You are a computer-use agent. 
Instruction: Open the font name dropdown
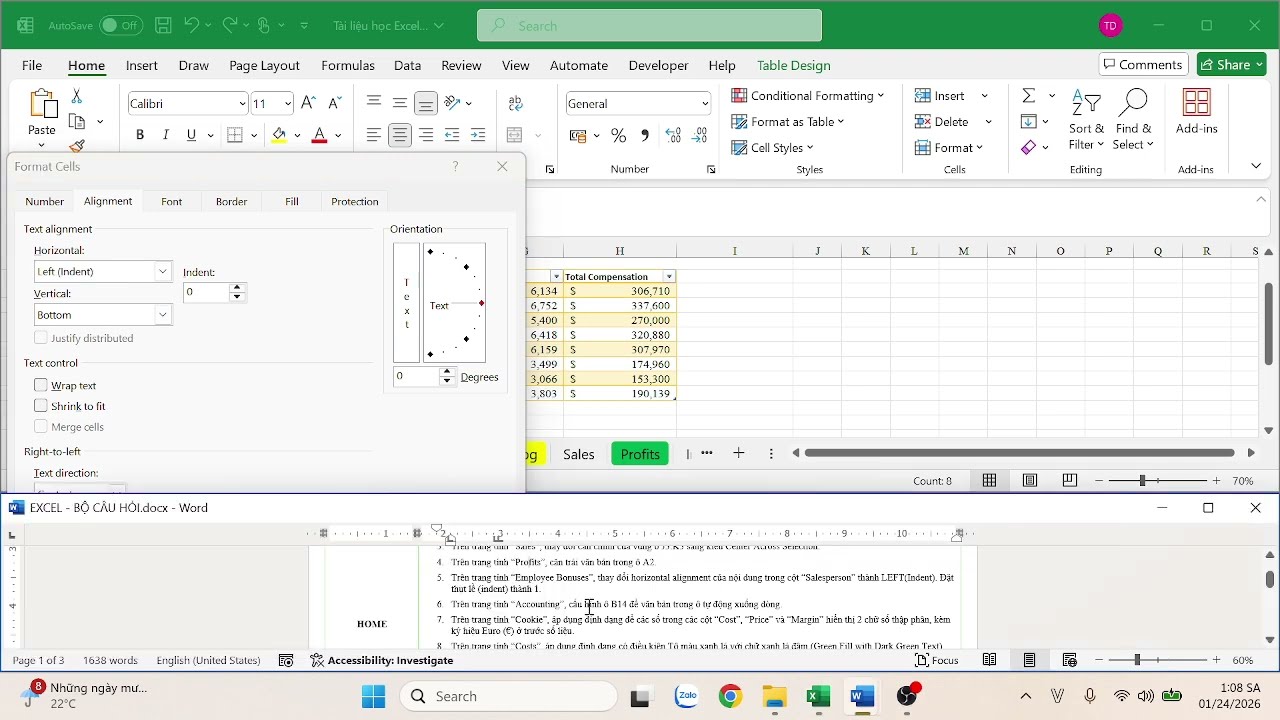click(x=242, y=104)
